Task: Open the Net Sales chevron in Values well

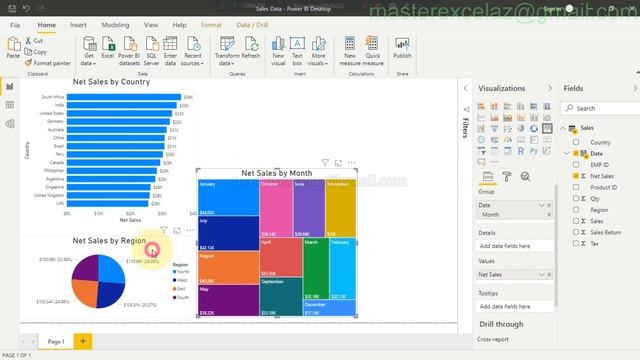Action: tap(541, 275)
